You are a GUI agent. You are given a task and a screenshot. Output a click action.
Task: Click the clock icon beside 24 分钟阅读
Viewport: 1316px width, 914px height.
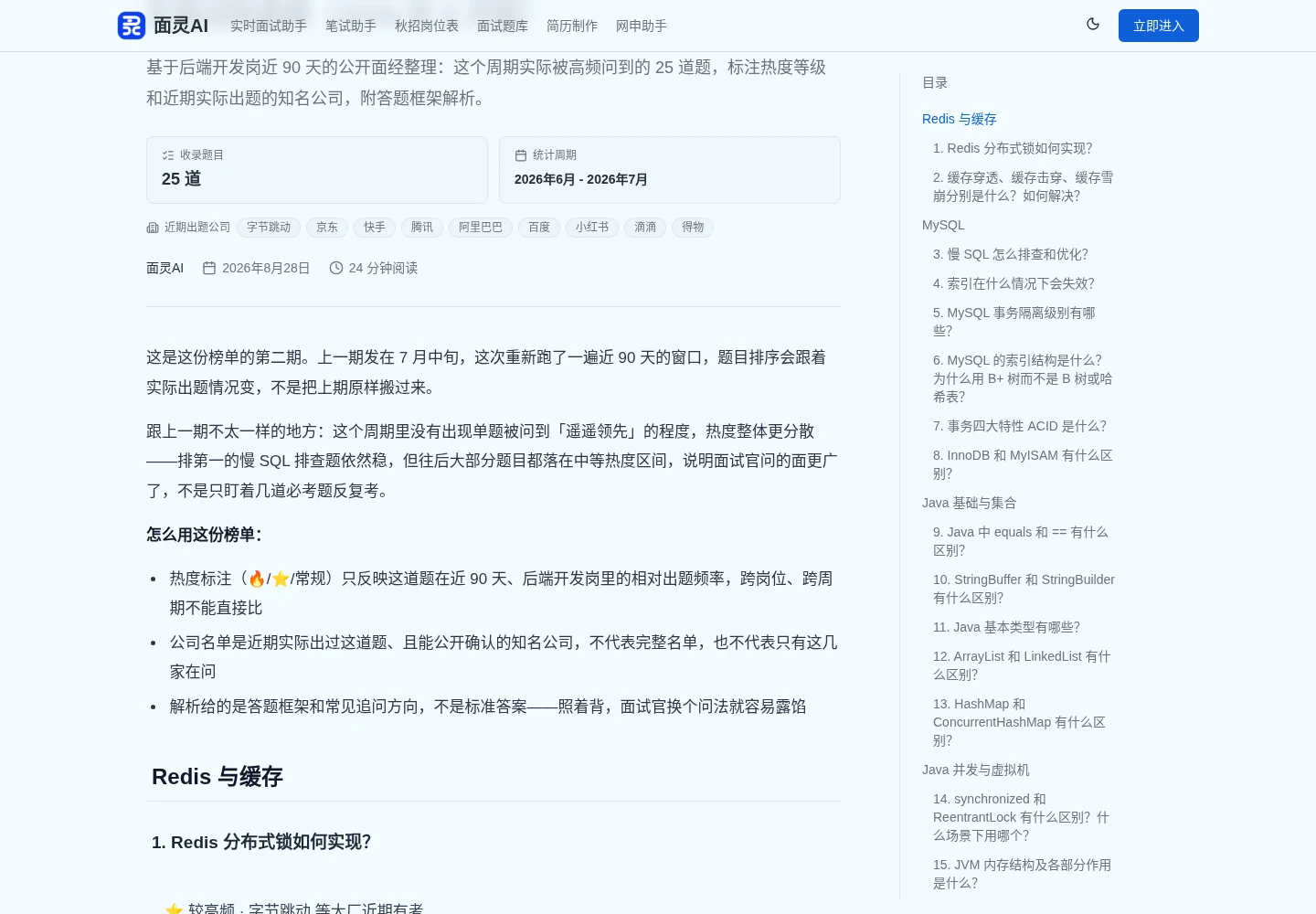pyautogui.click(x=336, y=268)
